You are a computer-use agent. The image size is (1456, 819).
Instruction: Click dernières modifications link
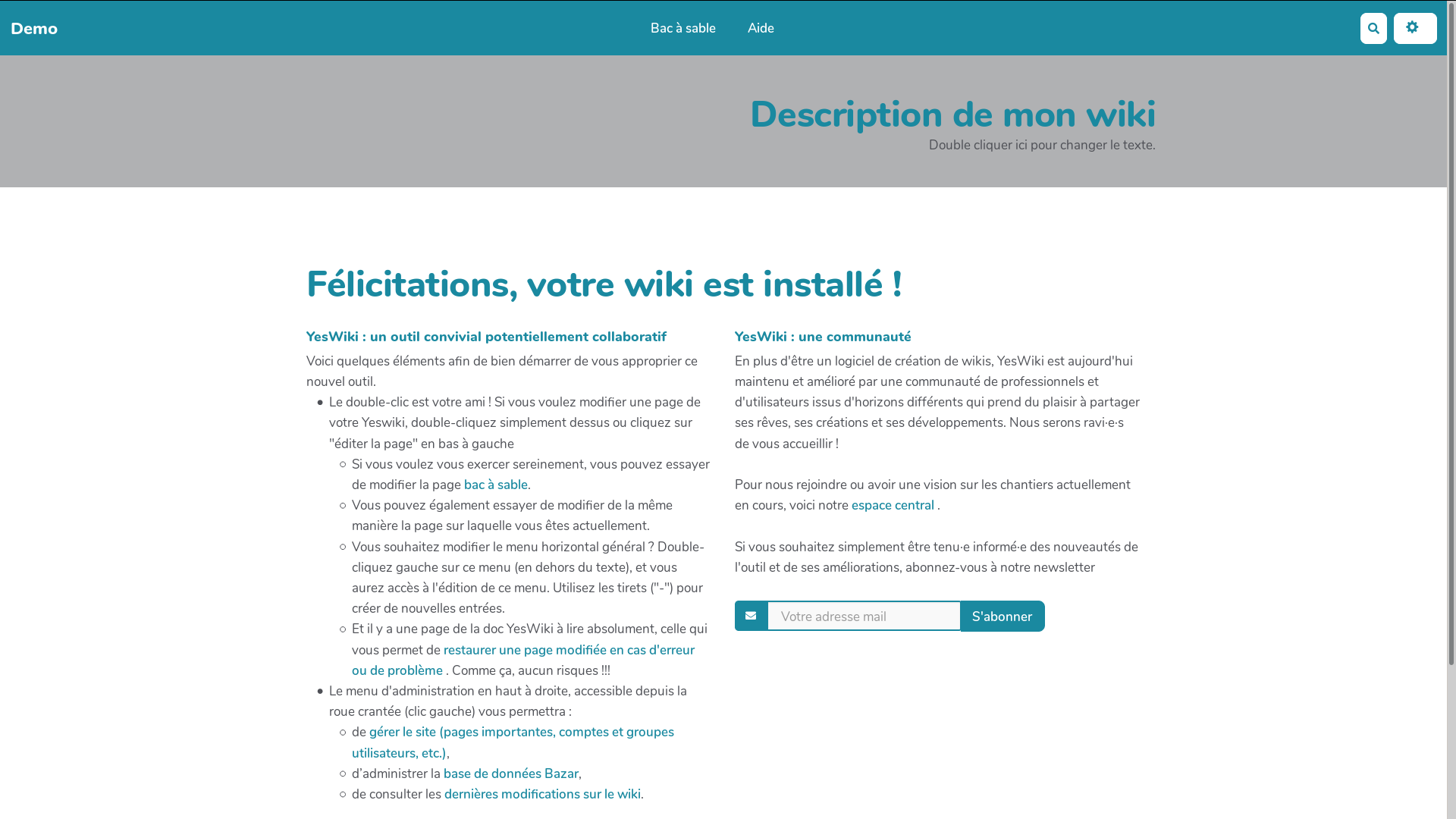click(x=543, y=794)
